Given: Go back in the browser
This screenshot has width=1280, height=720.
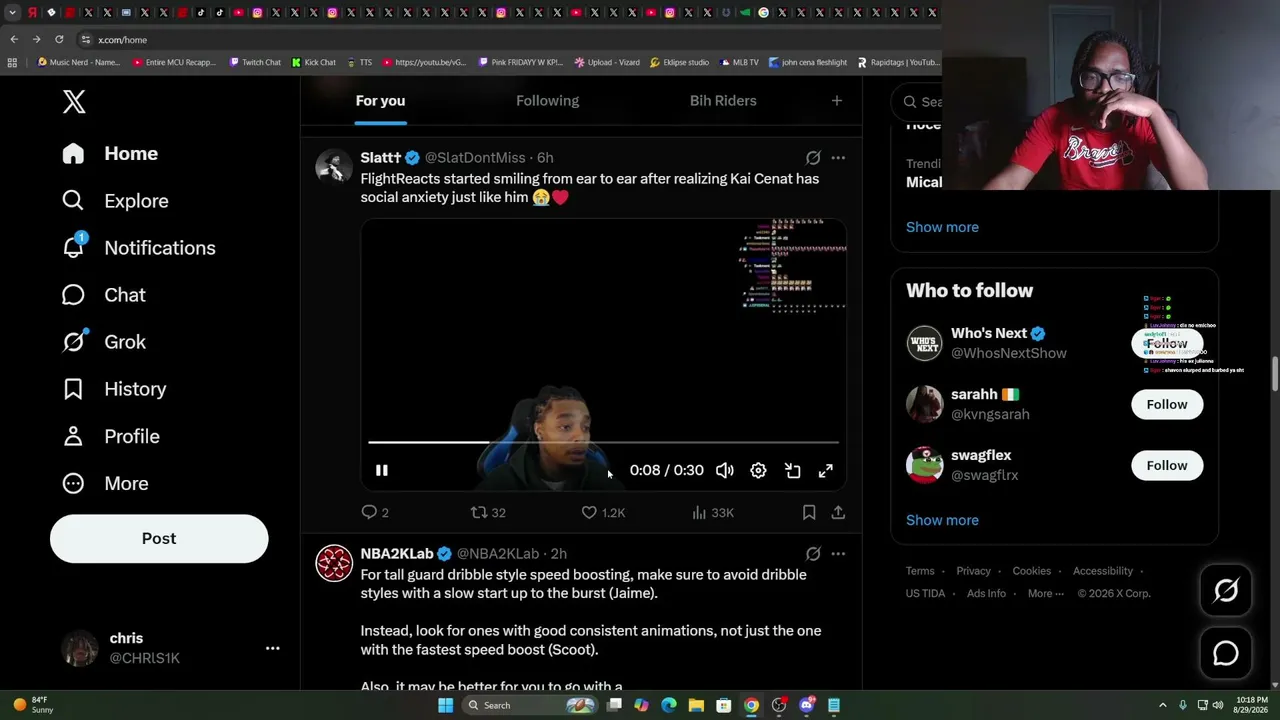Looking at the screenshot, I should pos(14,39).
